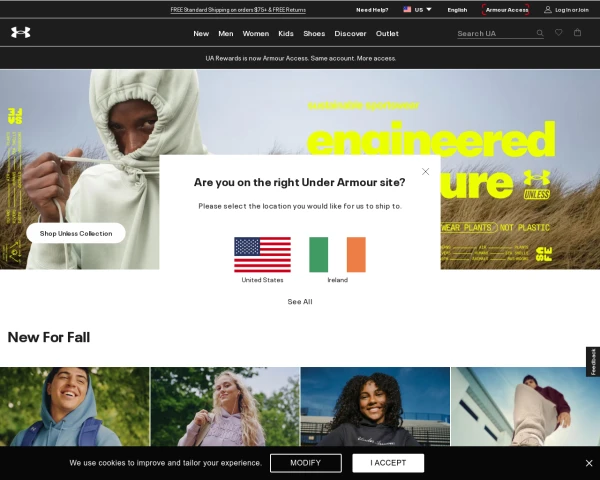Click the I ACCEPT cookies button

tap(388, 463)
